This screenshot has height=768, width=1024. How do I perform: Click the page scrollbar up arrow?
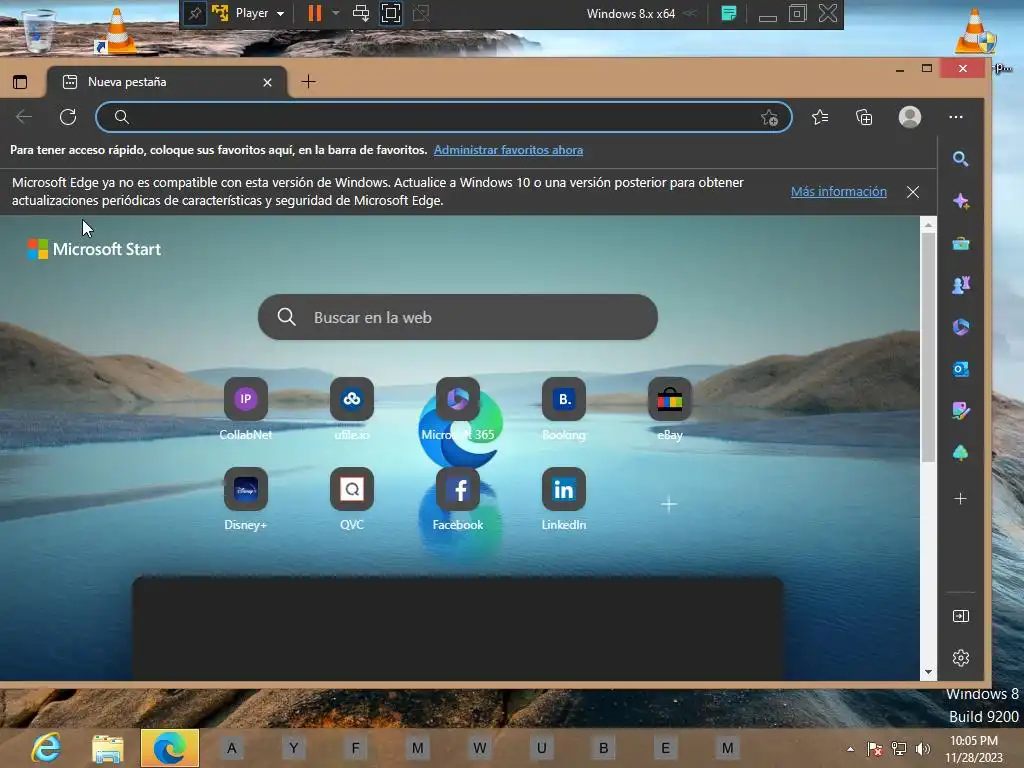click(x=928, y=225)
